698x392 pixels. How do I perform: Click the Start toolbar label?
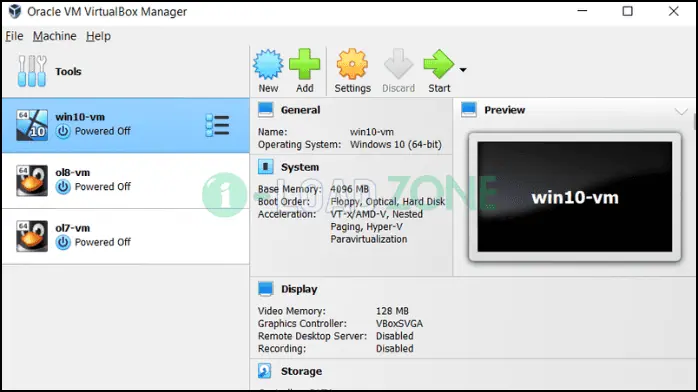[x=439, y=89]
